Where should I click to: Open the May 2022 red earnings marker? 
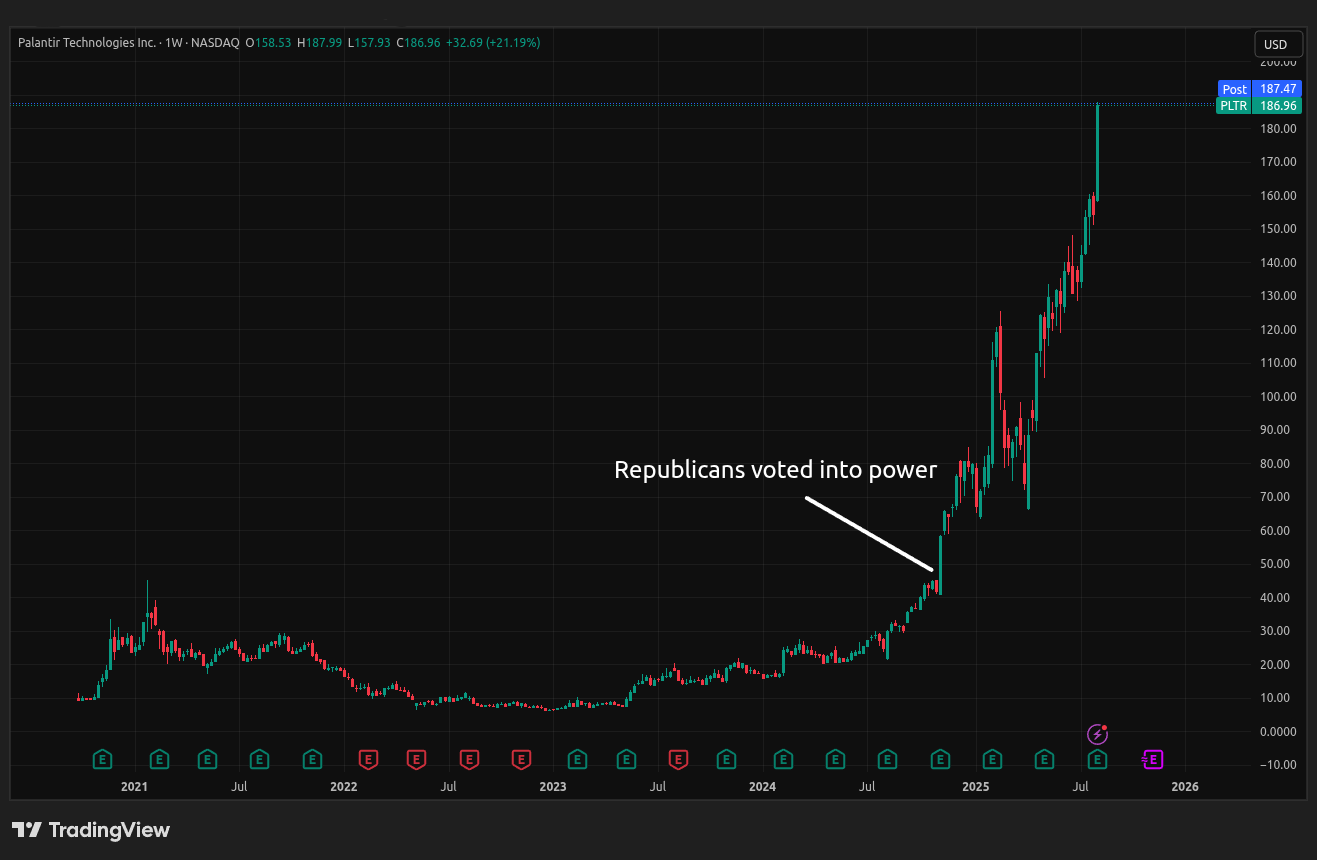(x=416, y=760)
